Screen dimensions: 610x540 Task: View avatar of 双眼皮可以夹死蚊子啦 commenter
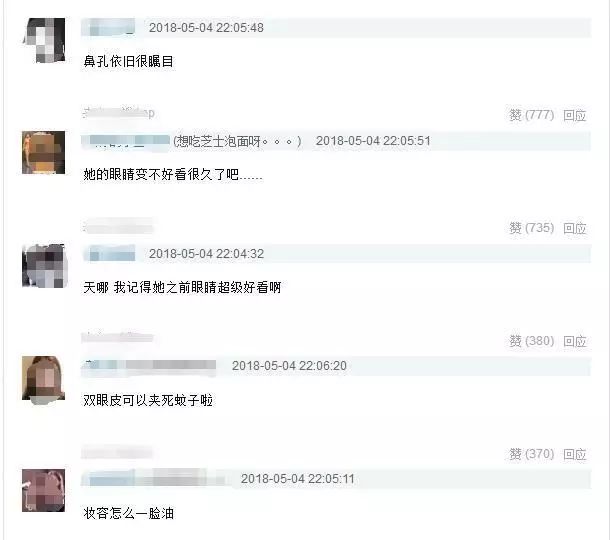pos(44,378)
